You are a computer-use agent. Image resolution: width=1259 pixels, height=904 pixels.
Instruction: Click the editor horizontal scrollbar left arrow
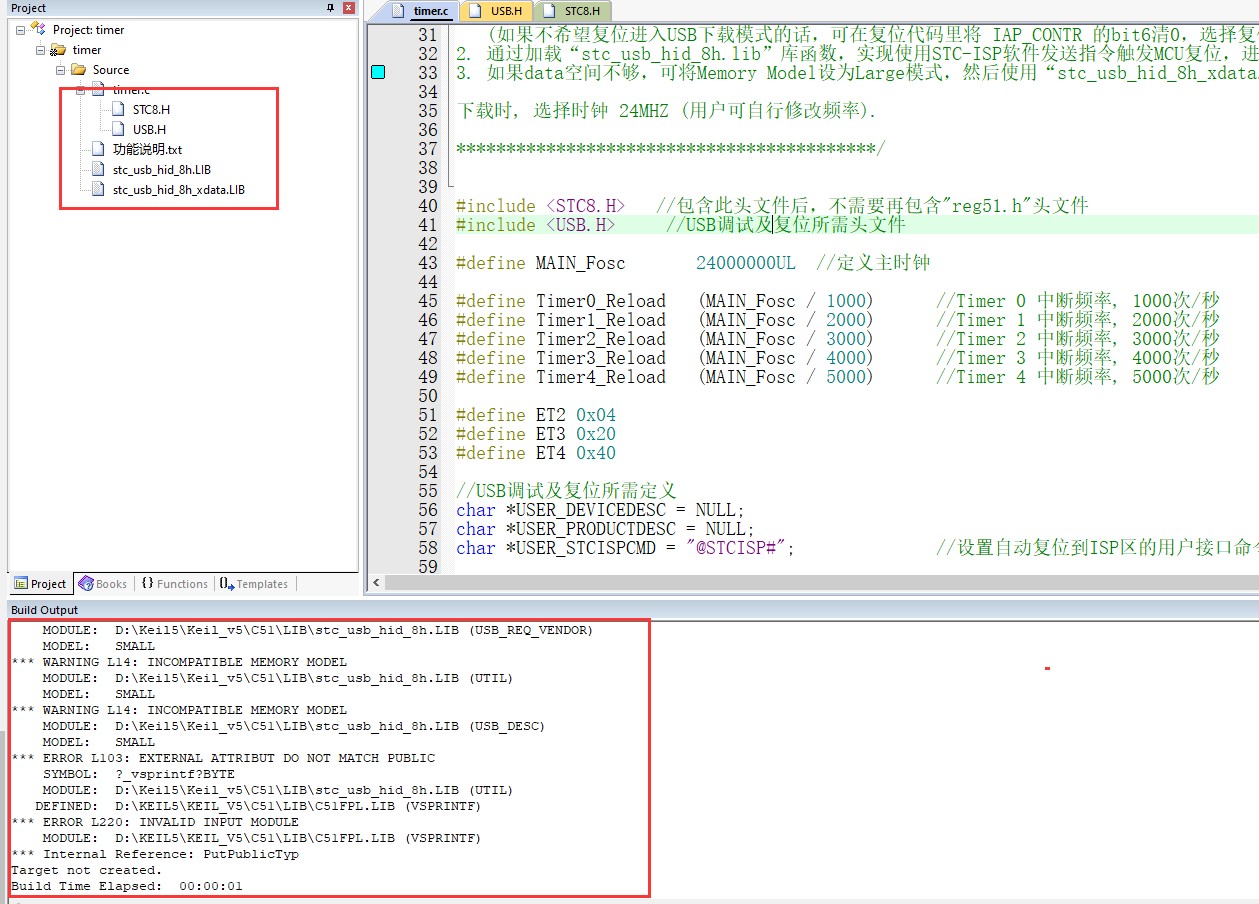pyautogui.click(x=376, y=582)
